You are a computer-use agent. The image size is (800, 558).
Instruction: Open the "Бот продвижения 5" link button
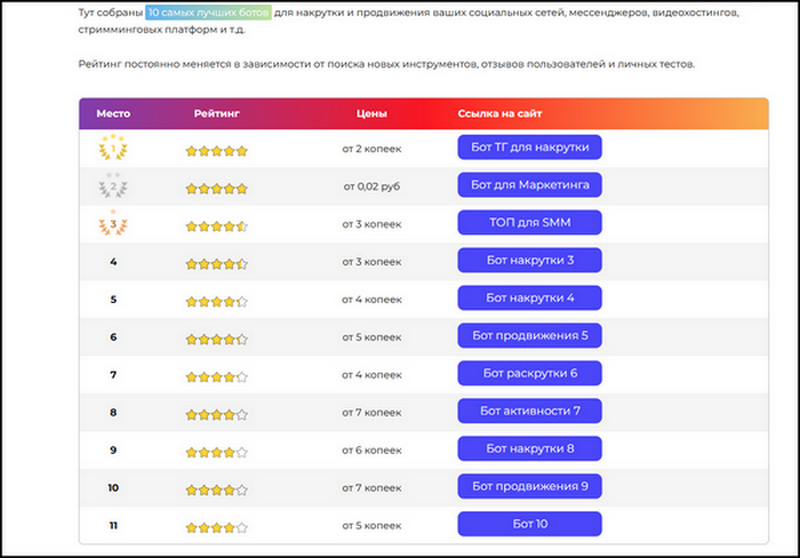point(529,335)
